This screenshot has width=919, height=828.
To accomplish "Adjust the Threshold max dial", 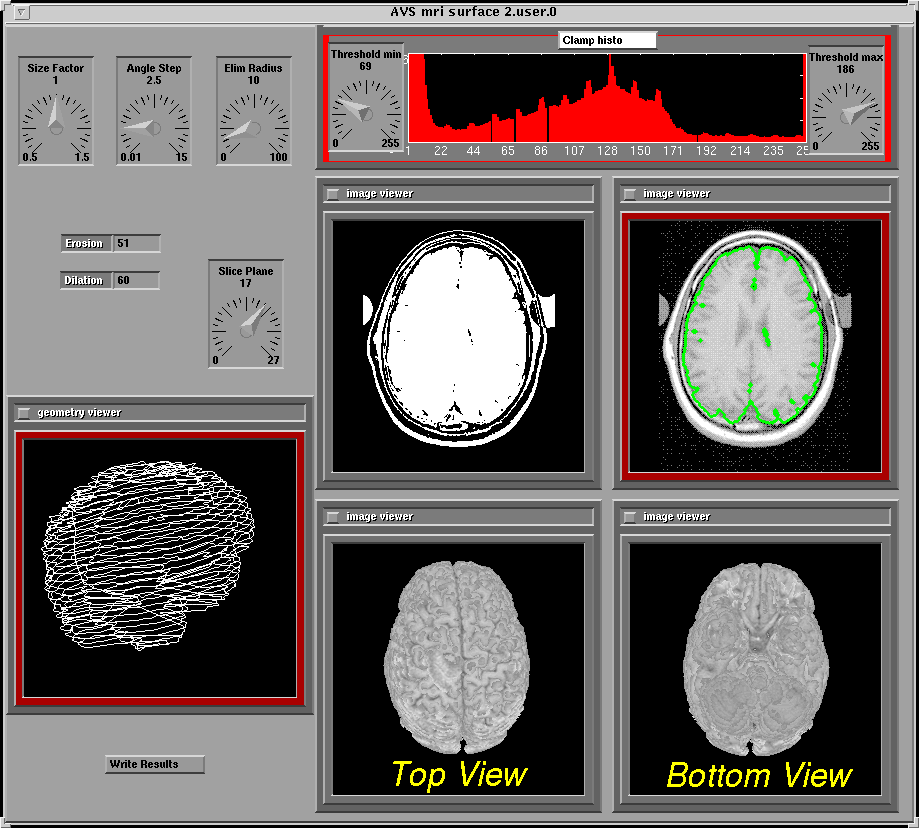I will (846, 112).
